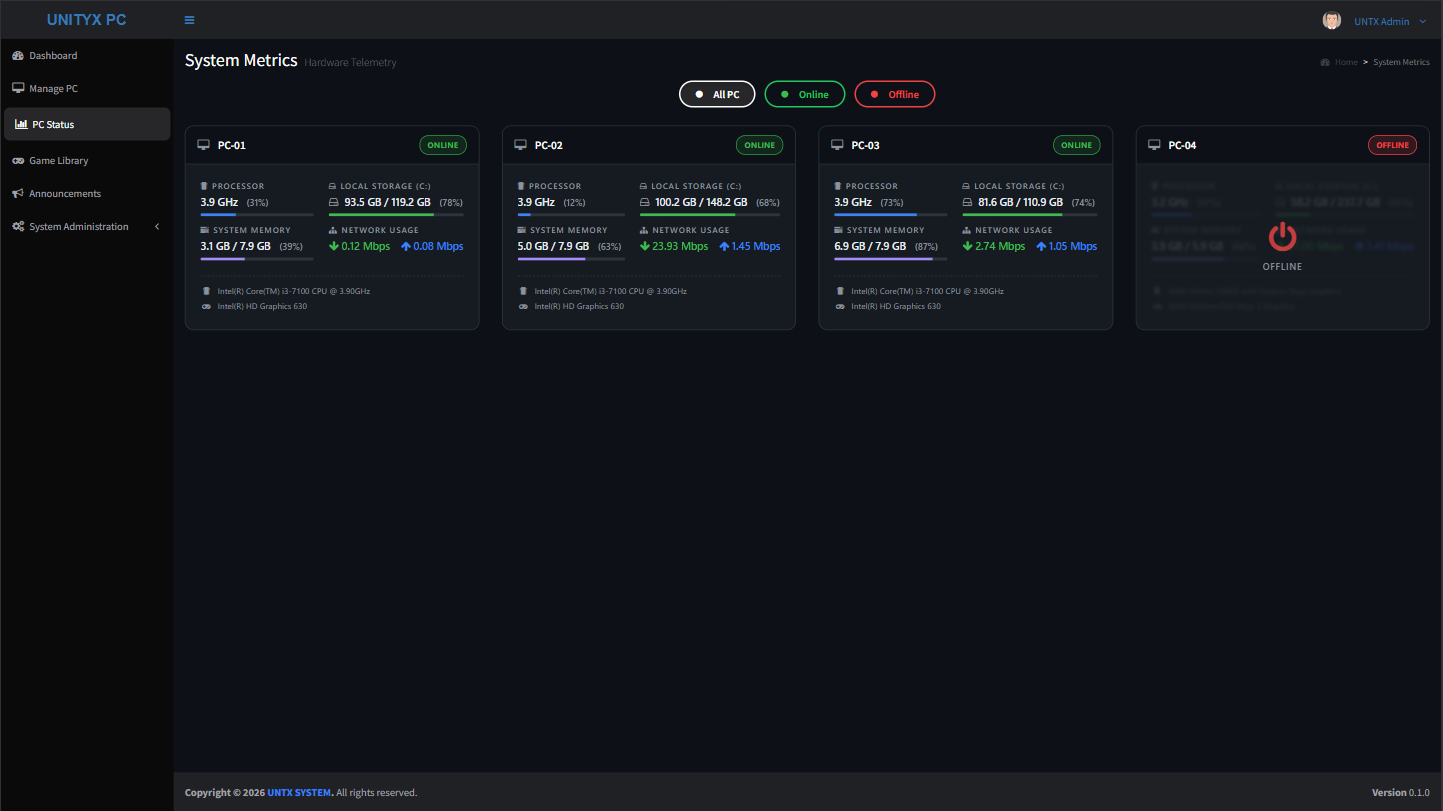Screen dimensions: 1443x811
Task: Click the Game Library gamepad icon
Action: tap(18, 160)
